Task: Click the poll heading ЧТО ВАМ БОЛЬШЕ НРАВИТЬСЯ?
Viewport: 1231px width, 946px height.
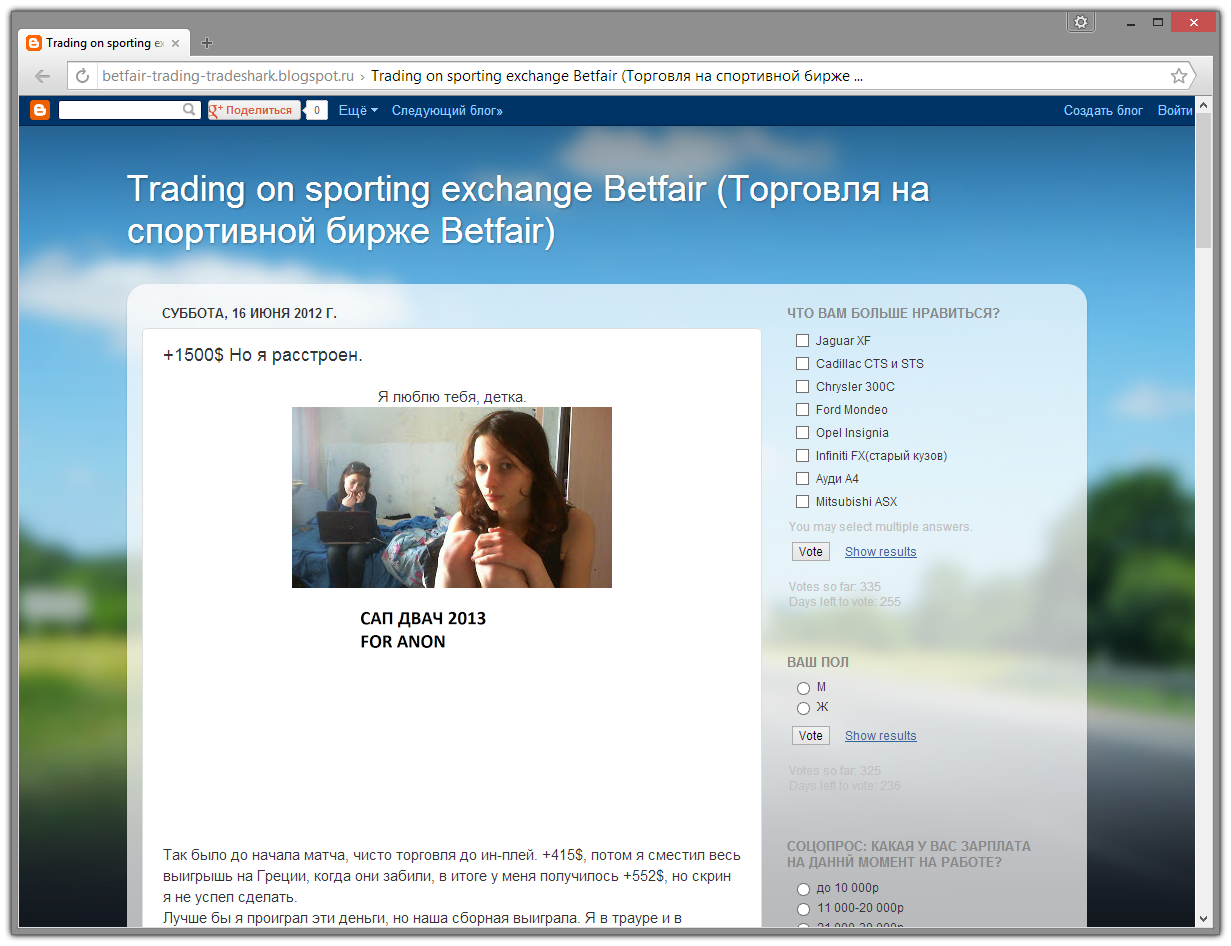Action: (893, 313)
